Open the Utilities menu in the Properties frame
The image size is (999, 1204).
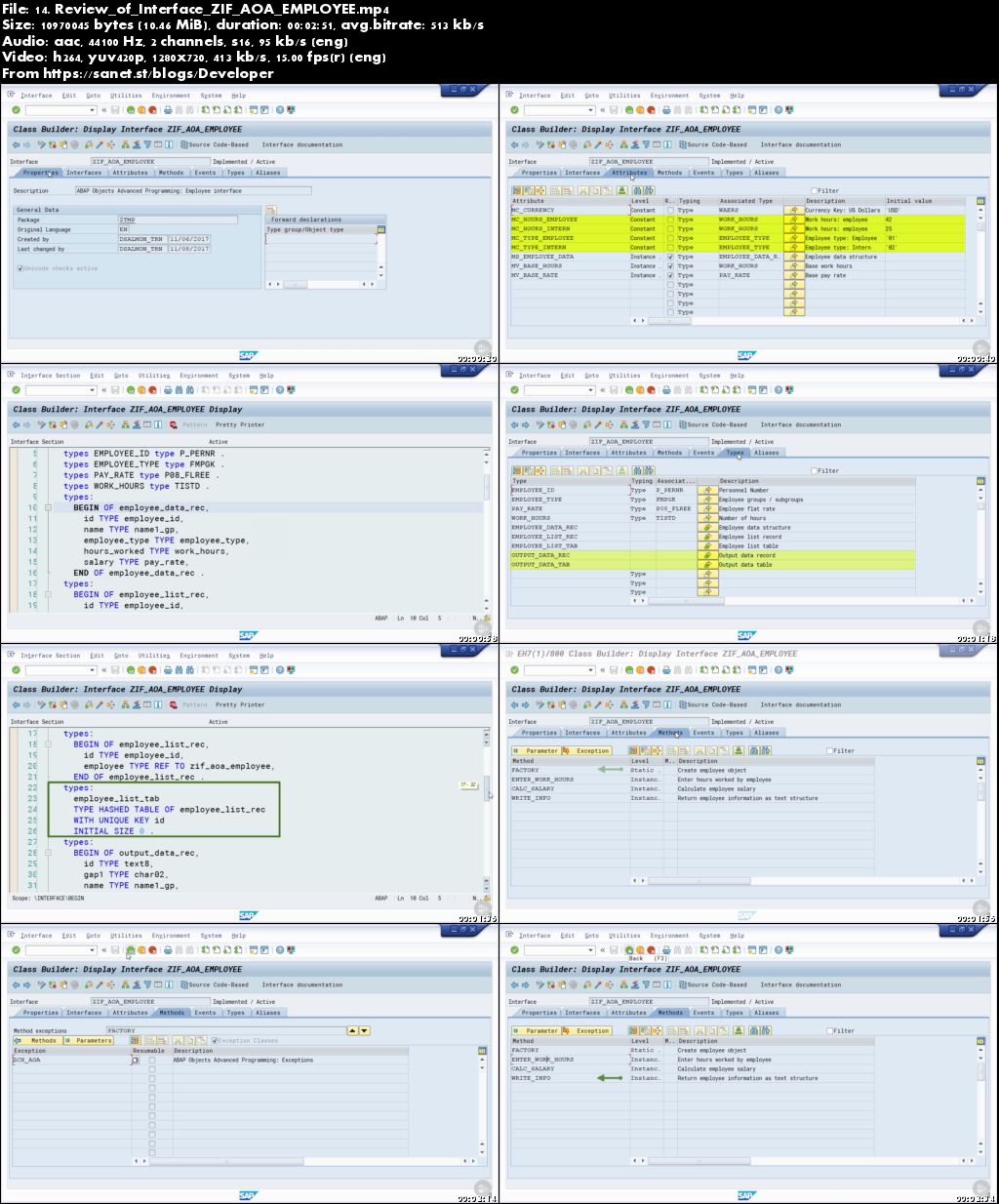click(126, 96)
